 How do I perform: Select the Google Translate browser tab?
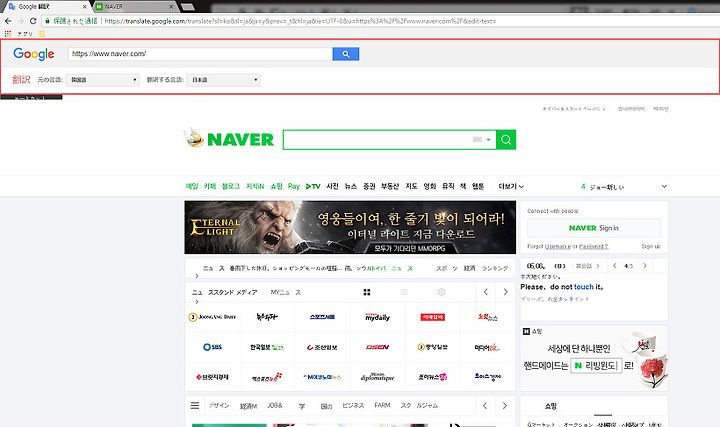click(x=46, y=6)
